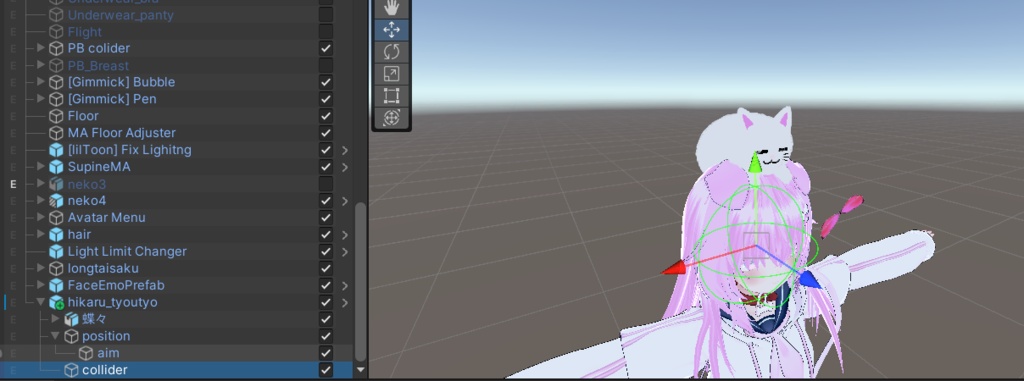Click the hierarchy vertical scrollbar thumb
1024x381 pixels.
(360, 282)
